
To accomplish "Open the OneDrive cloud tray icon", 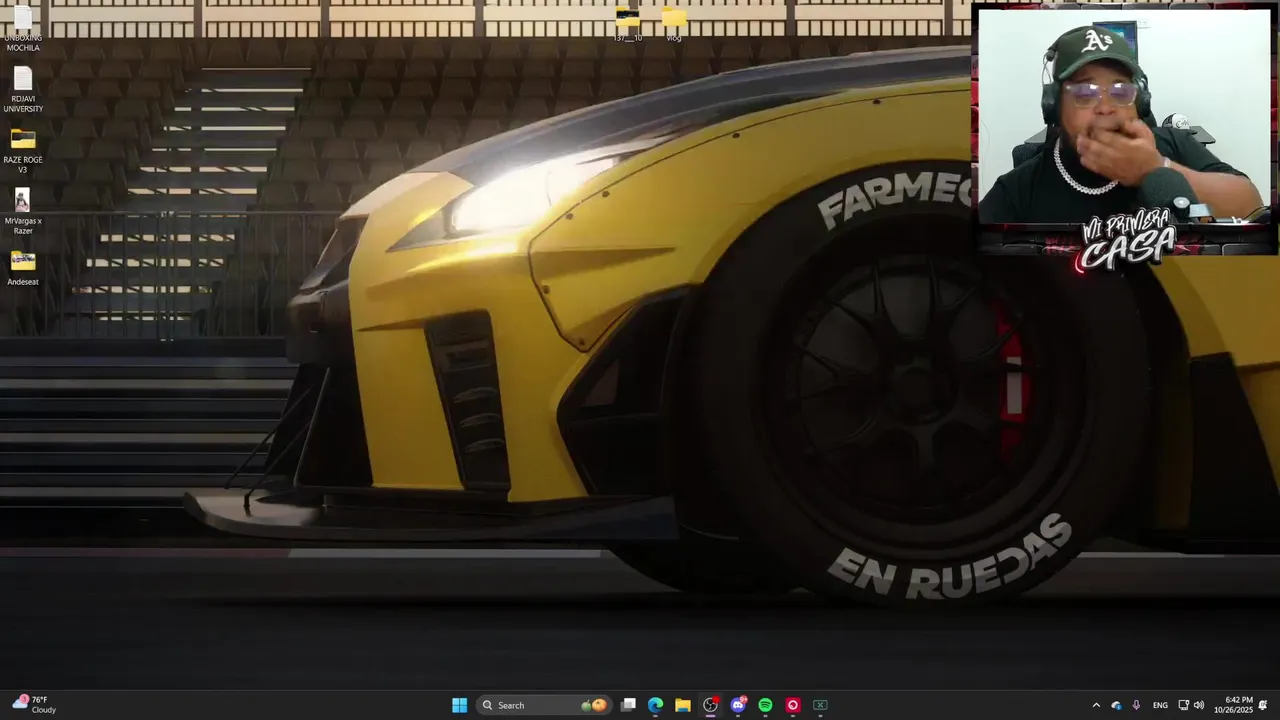I will coord(1116,705).
